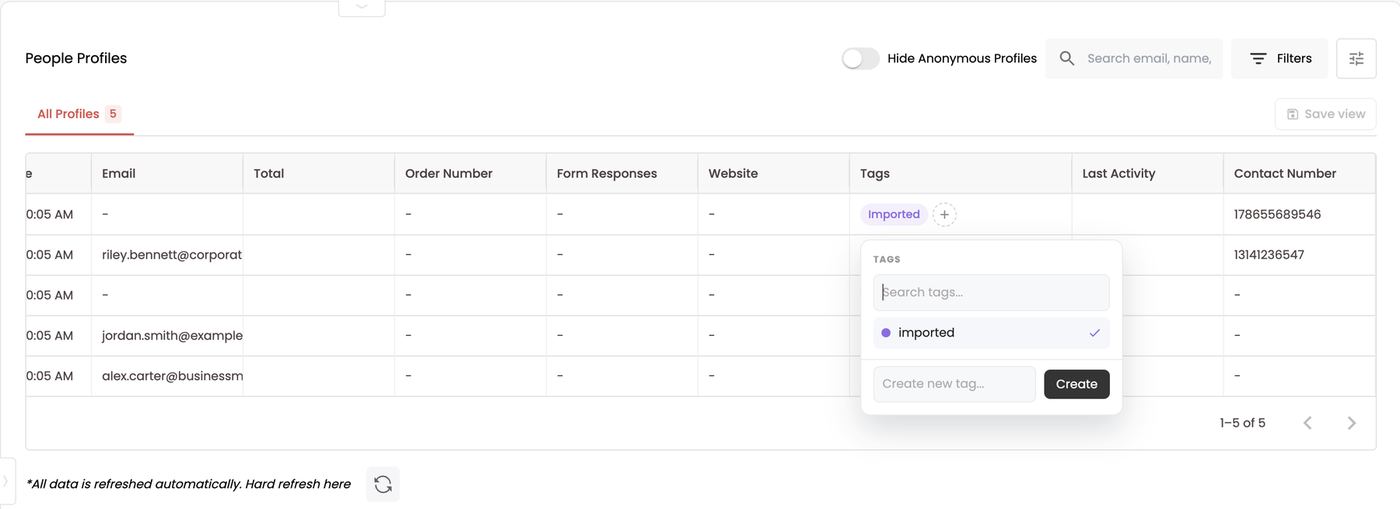Viewport: 1400px width, 509px height.
Task: Click the Create tag button
Action: coord(1076,384)
